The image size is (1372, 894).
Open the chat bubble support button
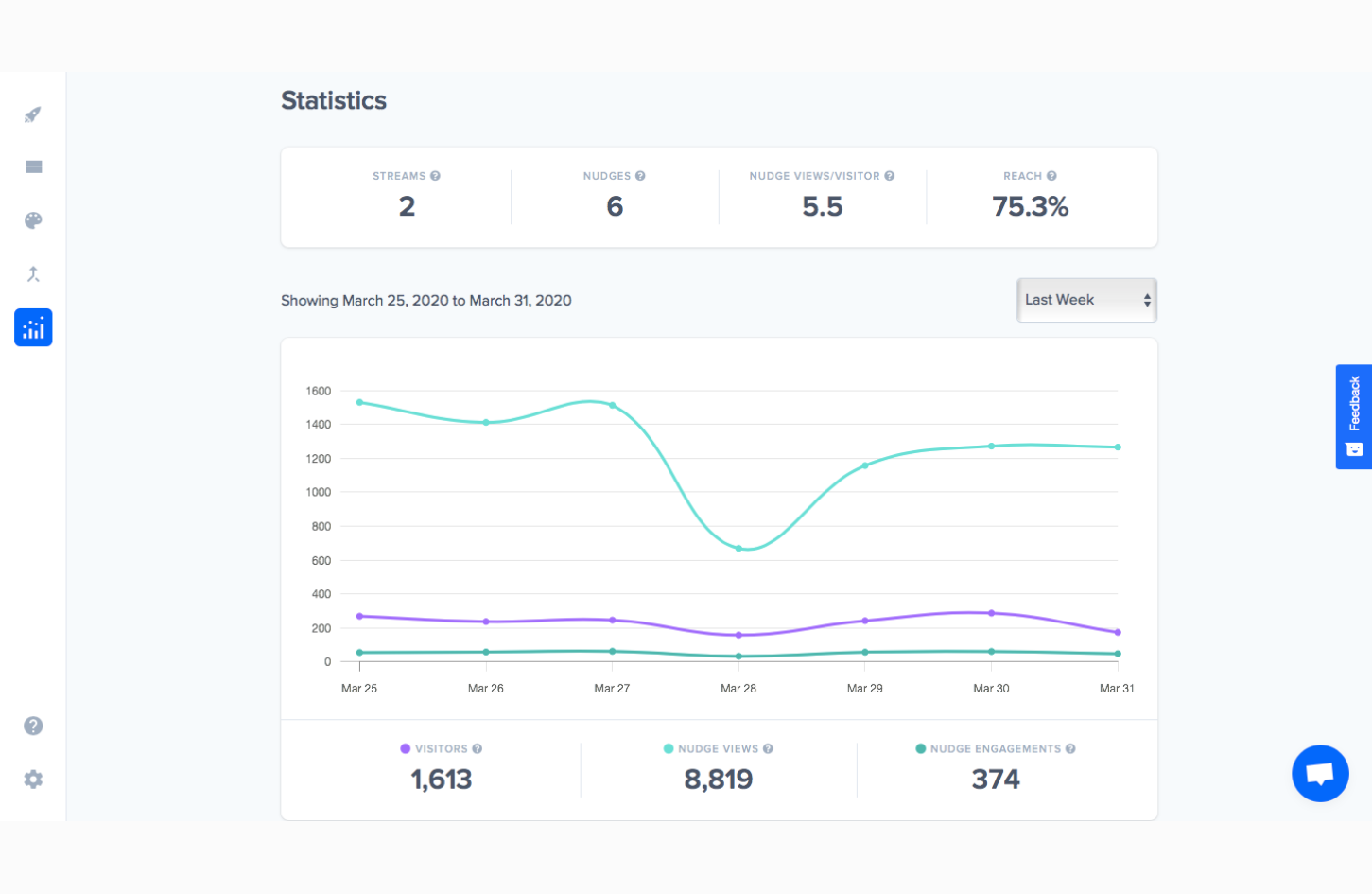[1320, 774]
